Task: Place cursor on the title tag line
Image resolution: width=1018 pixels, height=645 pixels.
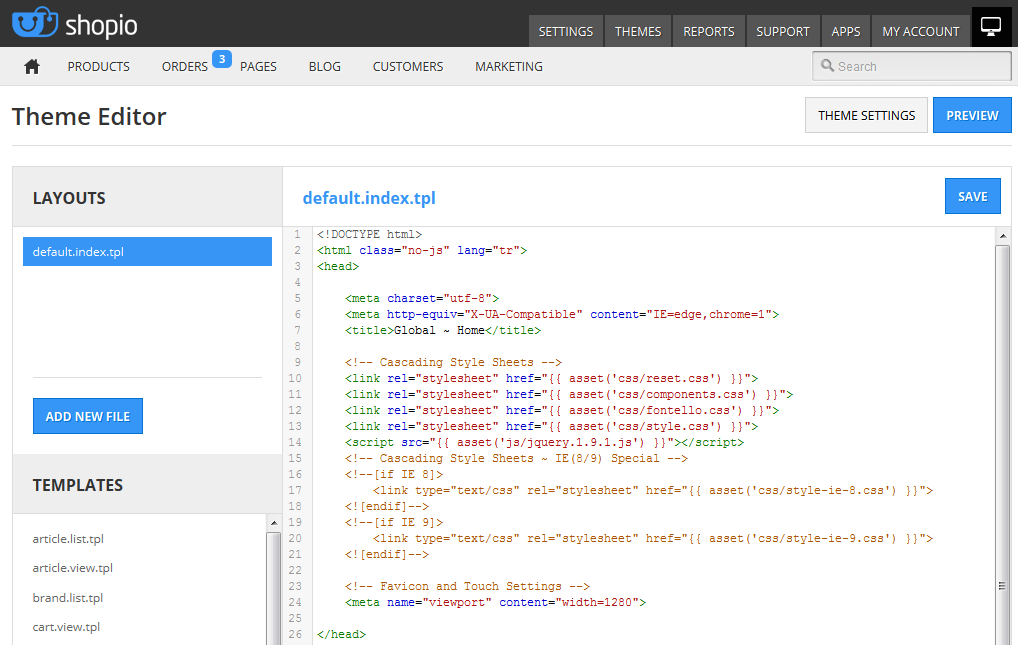Action: (443, 331)
